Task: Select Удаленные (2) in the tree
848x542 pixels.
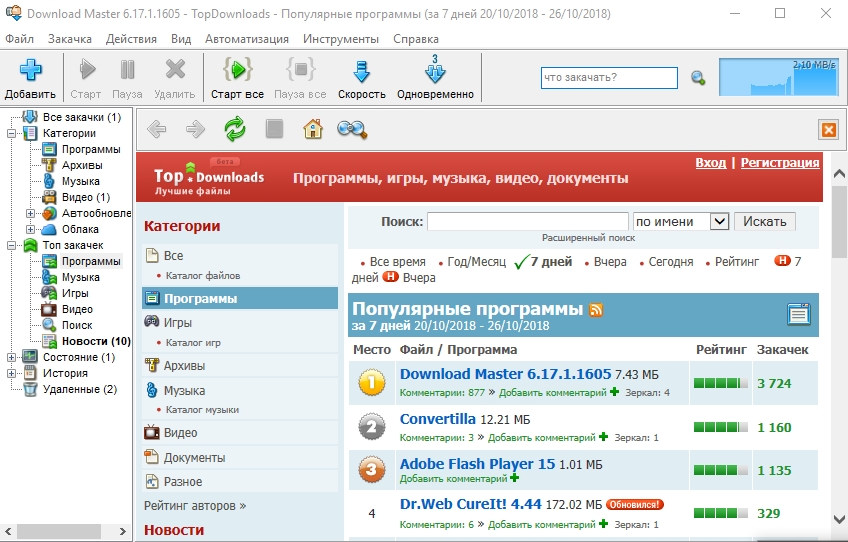Action: click(x=80, y=389)
